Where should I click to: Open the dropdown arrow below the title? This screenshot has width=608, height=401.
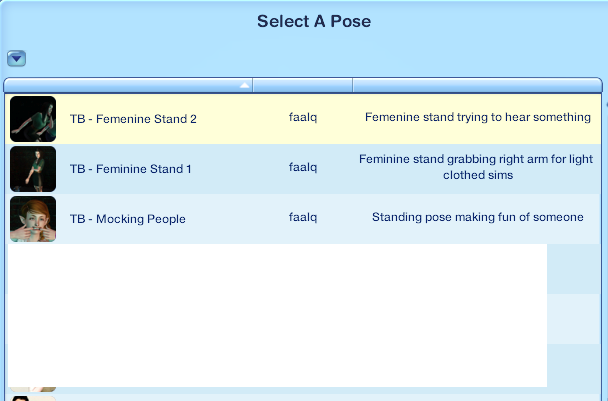click(16, 59)
